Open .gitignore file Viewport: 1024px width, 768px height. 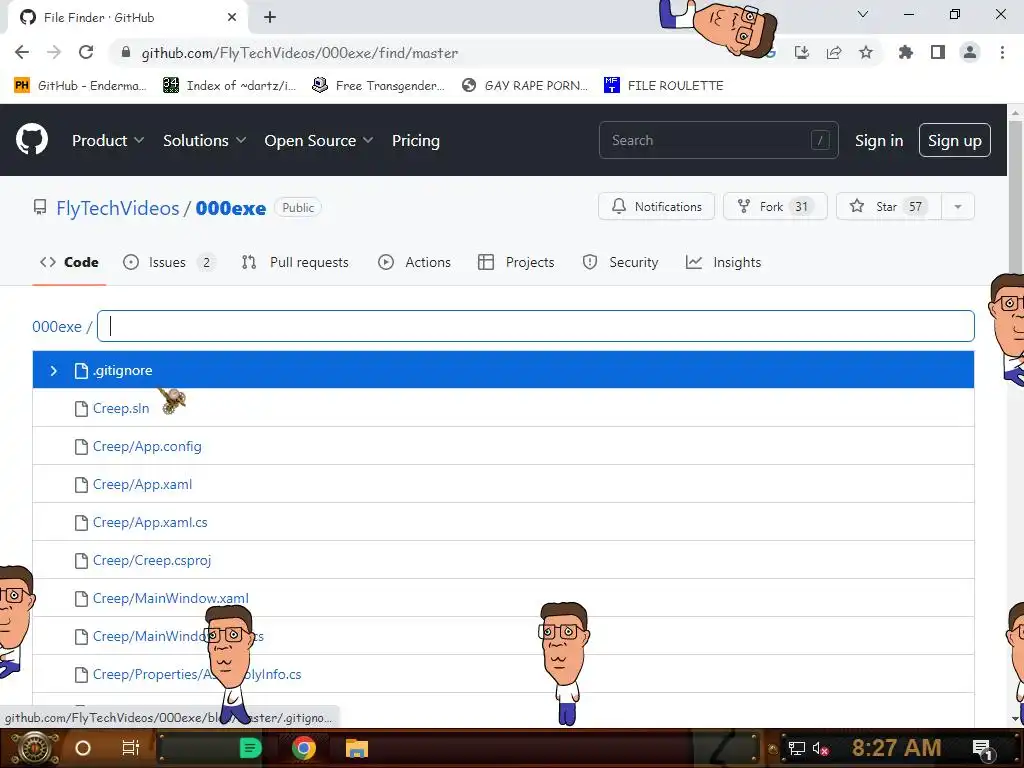tap(122, 370)
